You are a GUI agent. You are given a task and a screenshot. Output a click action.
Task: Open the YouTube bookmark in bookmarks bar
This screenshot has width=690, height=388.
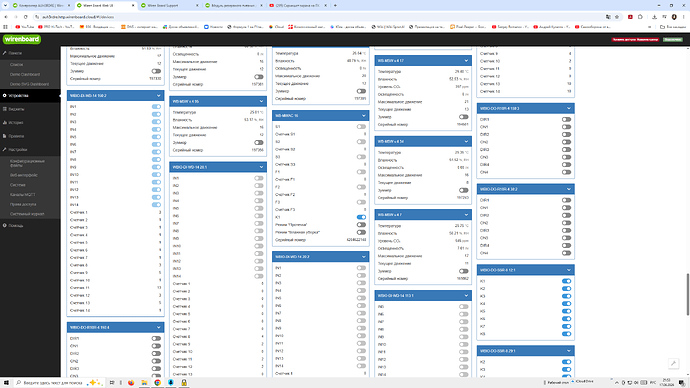[x=25, y=27]
